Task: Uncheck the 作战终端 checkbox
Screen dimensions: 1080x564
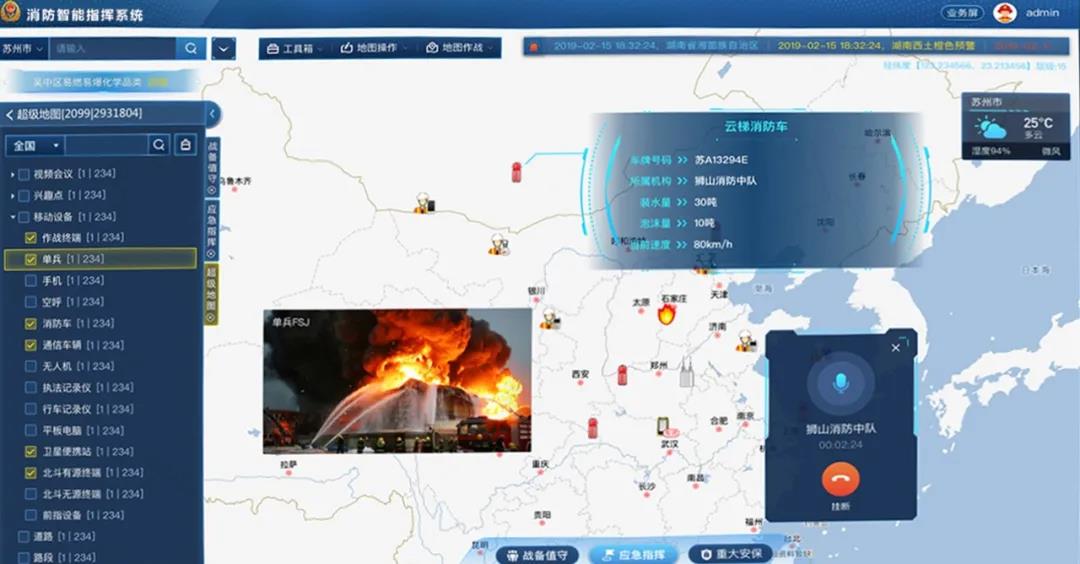Action: point(31,238)
